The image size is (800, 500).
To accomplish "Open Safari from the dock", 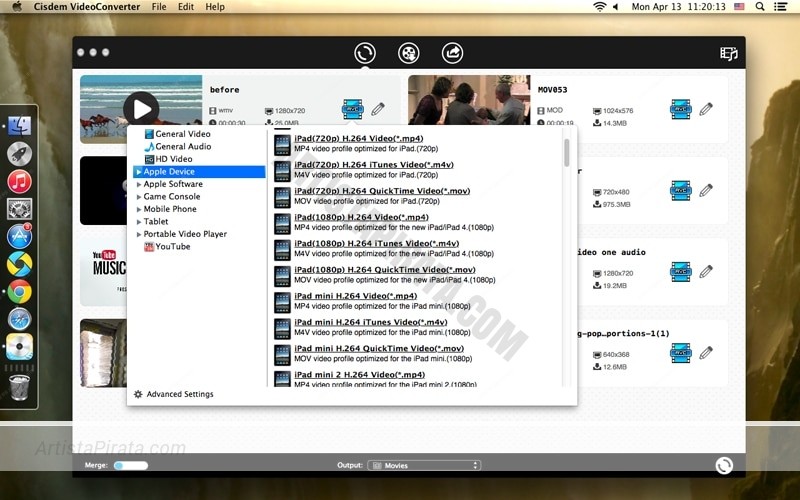I will click(x=19, y=319).
